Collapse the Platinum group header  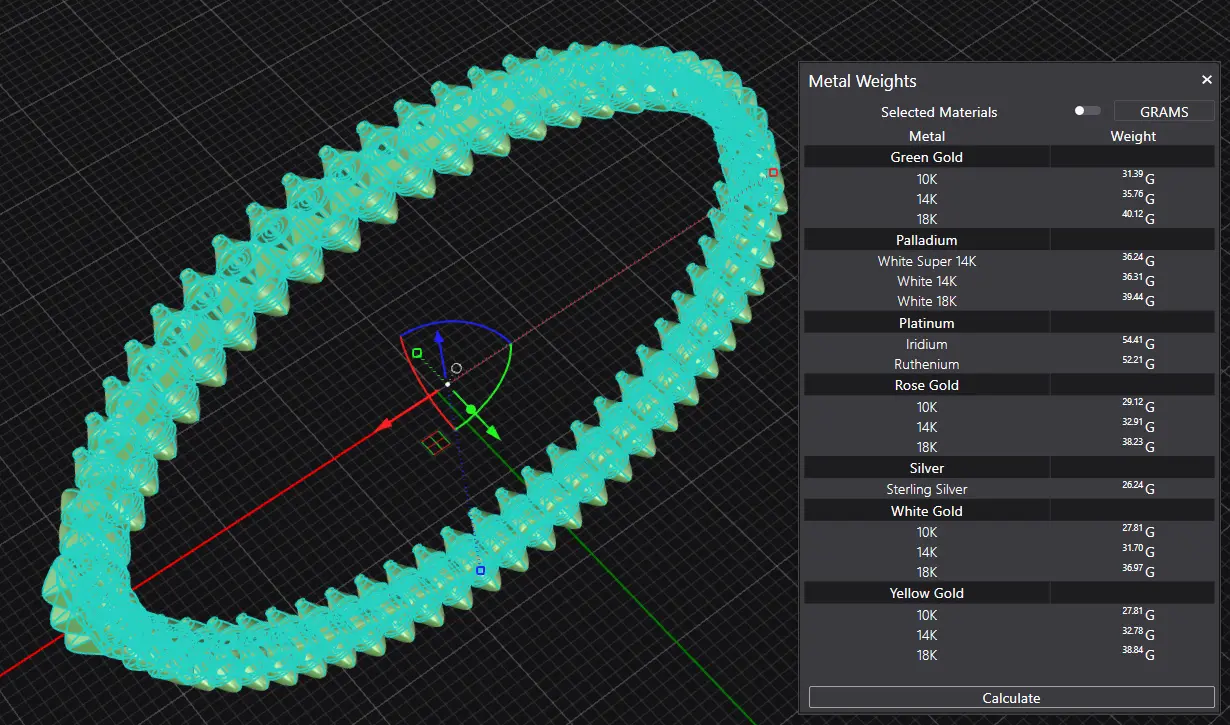tap(926, 323)
